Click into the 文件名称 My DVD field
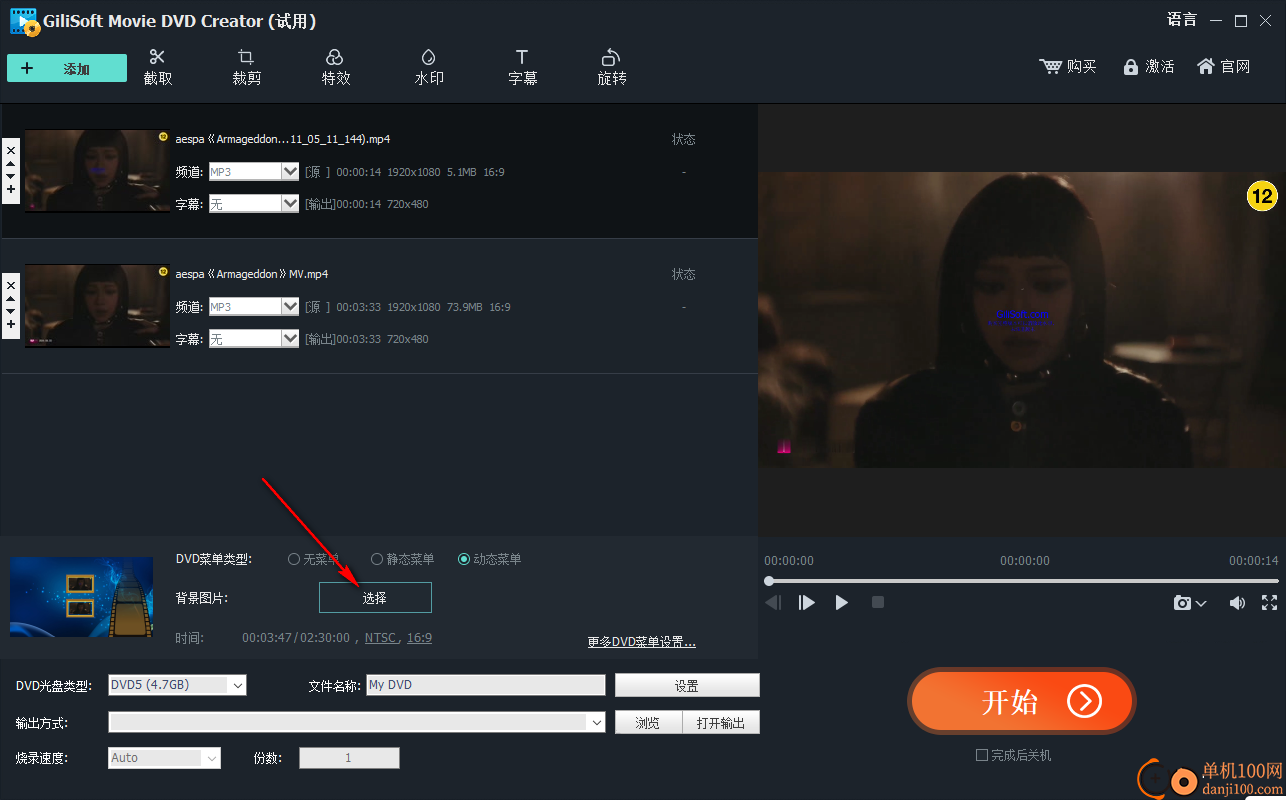The width and height of the screenshot is (1286, 800). point(486,685)
